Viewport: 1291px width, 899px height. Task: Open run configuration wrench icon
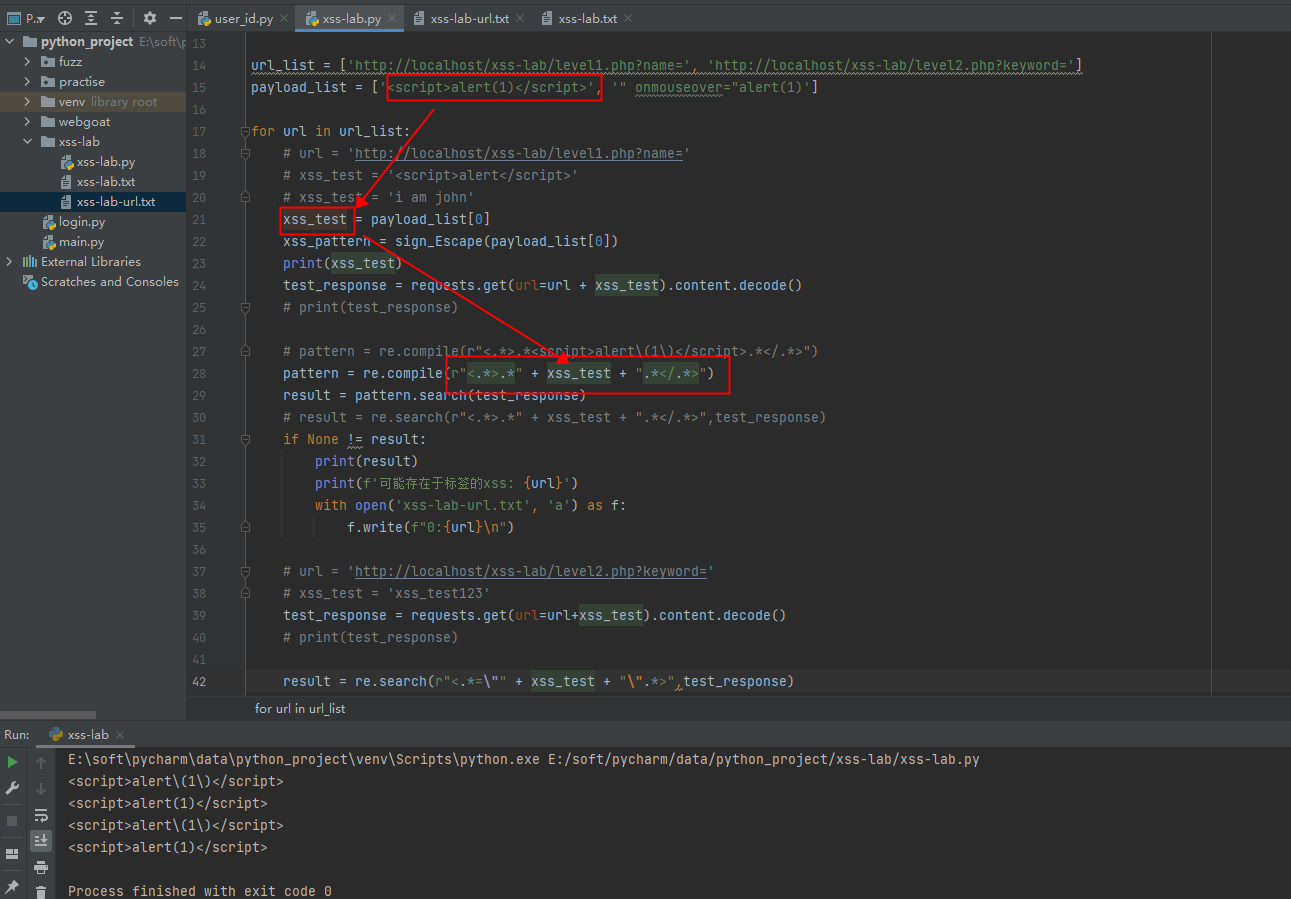[x=12, y=789]
